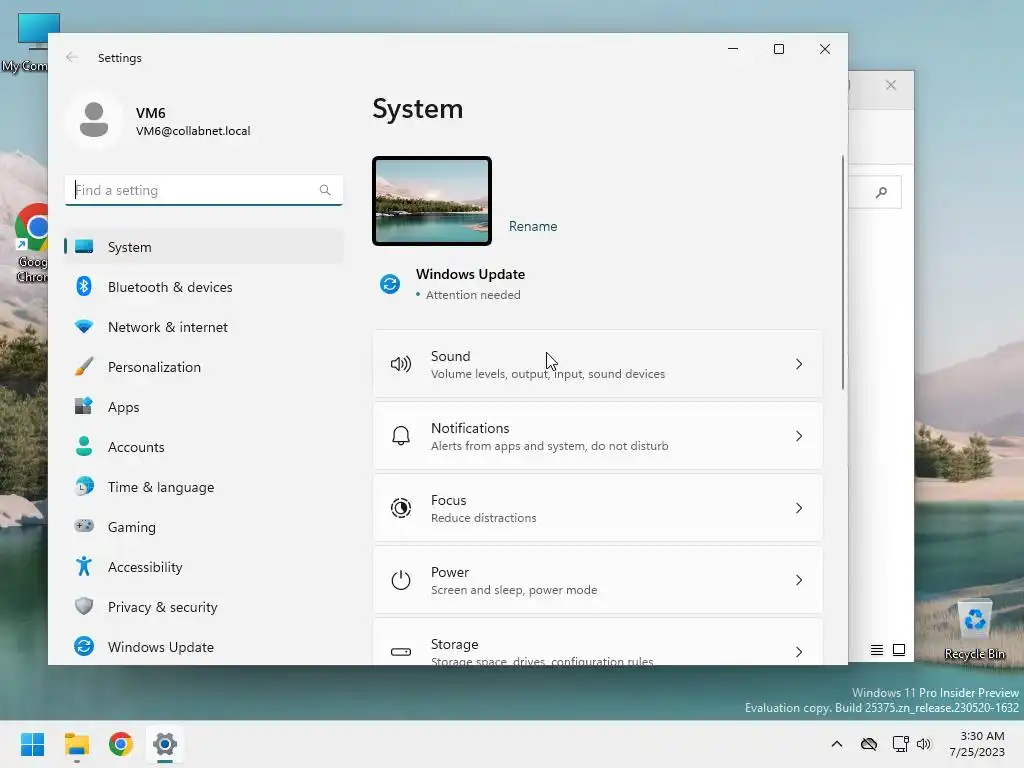This screenshot has height=768, width=1024.
Task: Close the background window behind Settings
Action: coord(891,85)
